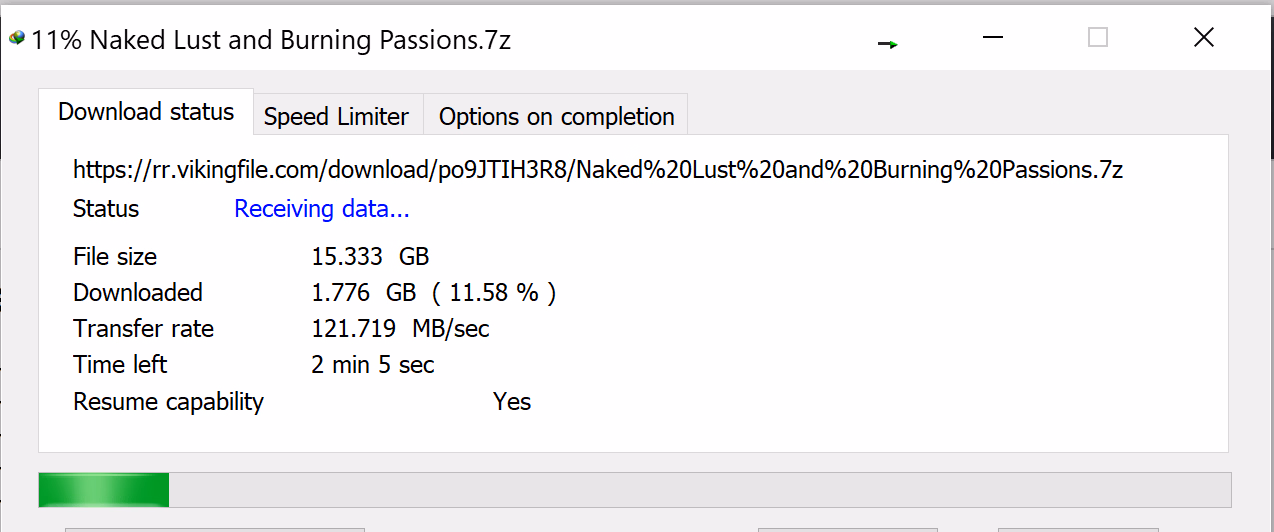The height and width of the screenshot is (532, 1274).
Task: Click the gray unfilled part of progress bar
Action: (x=700, y=491)
